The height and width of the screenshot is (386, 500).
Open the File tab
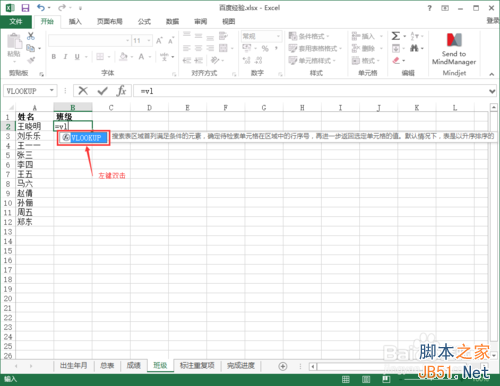coord(16,22)
